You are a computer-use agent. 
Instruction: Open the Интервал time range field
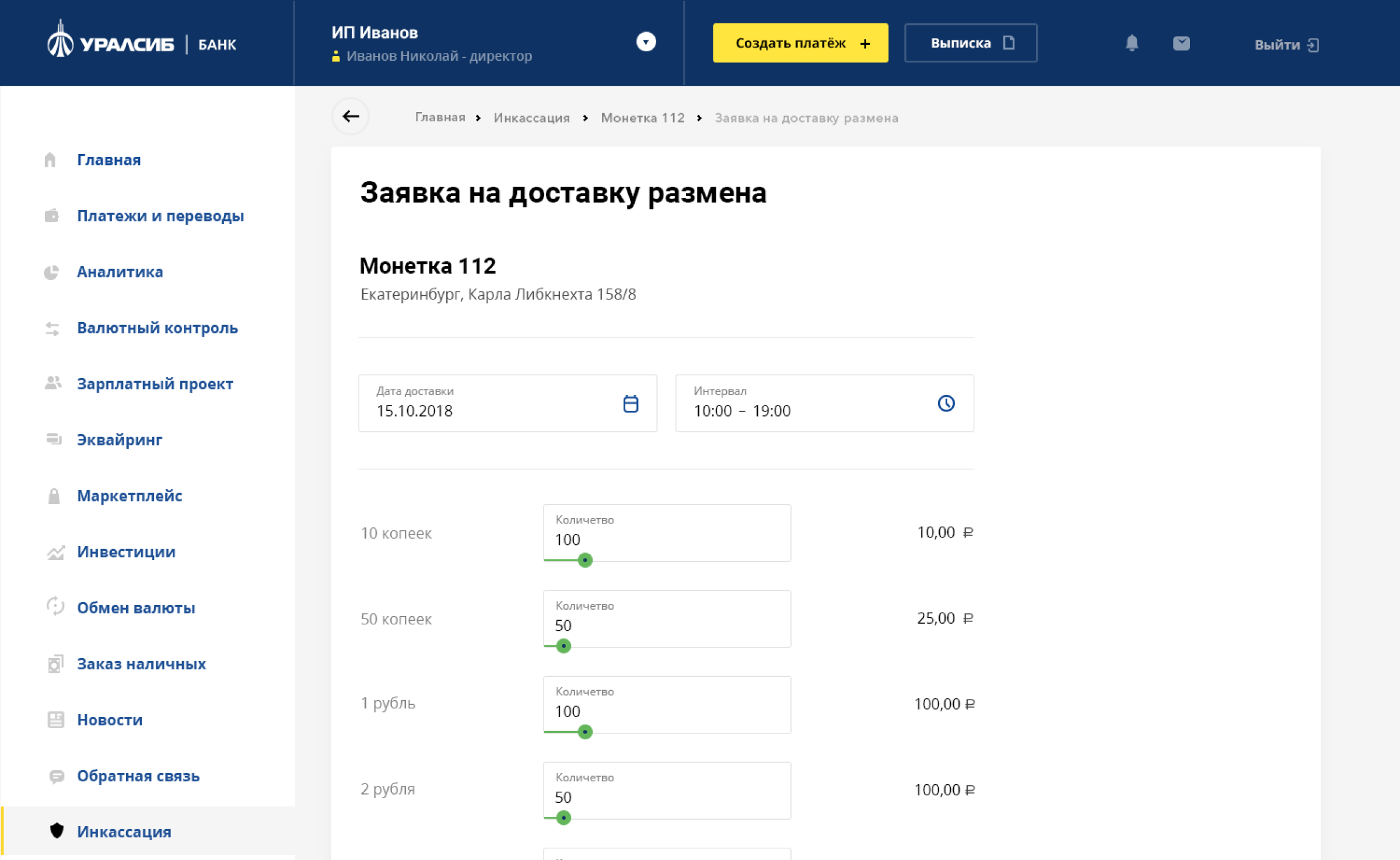[824, 403]
